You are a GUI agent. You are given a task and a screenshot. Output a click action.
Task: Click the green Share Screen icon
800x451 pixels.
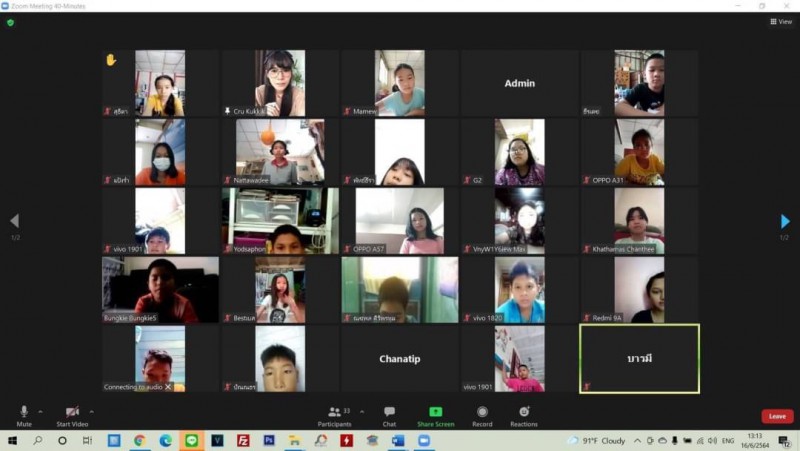point(435,412)
